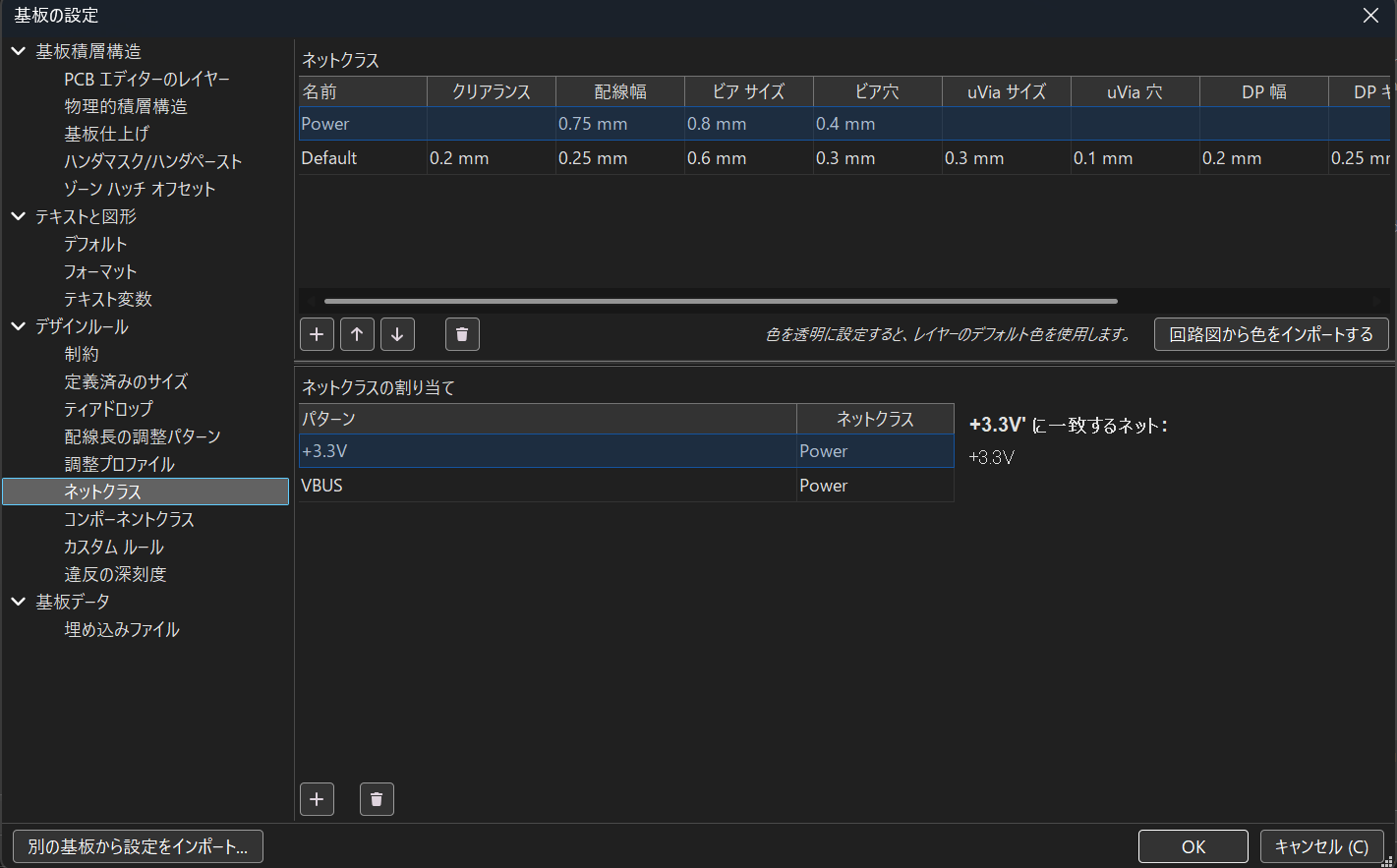Click the クリアランス column header

[492, 91]
